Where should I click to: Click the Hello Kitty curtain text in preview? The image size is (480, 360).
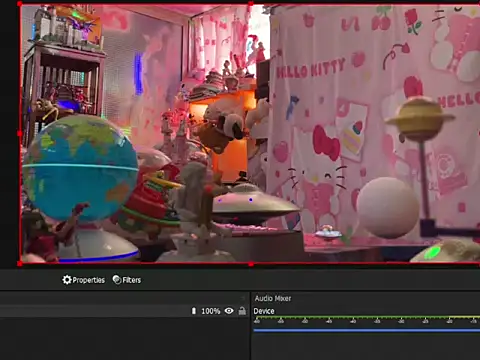311,68
